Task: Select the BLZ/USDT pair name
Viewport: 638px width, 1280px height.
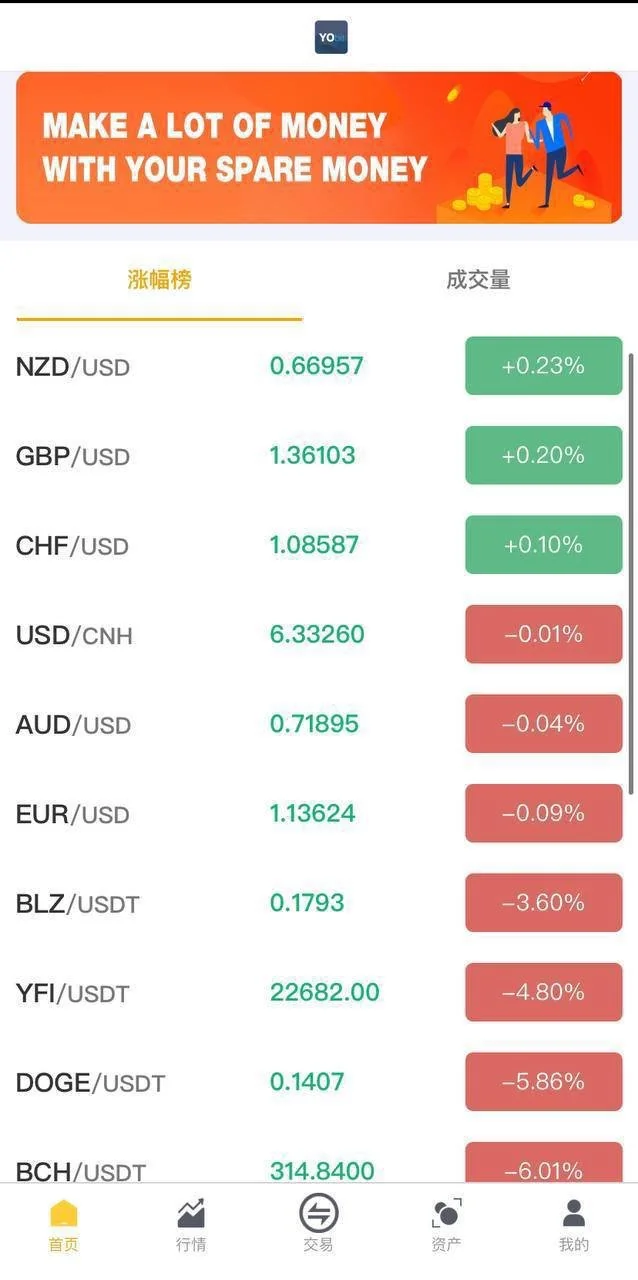Action: 77,904
